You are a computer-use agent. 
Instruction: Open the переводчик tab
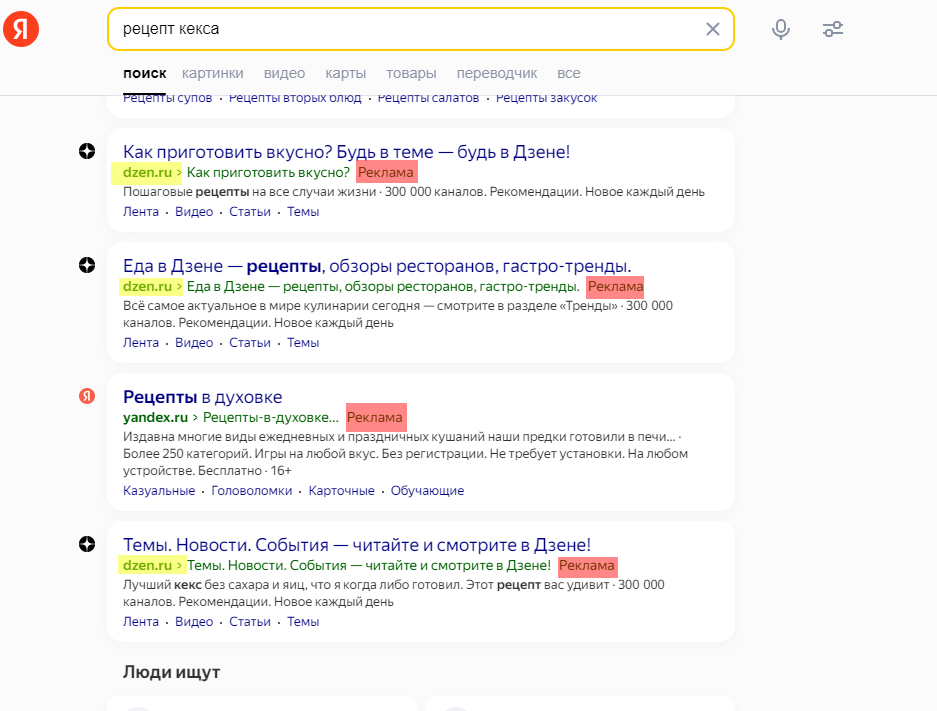click(497, 73)
